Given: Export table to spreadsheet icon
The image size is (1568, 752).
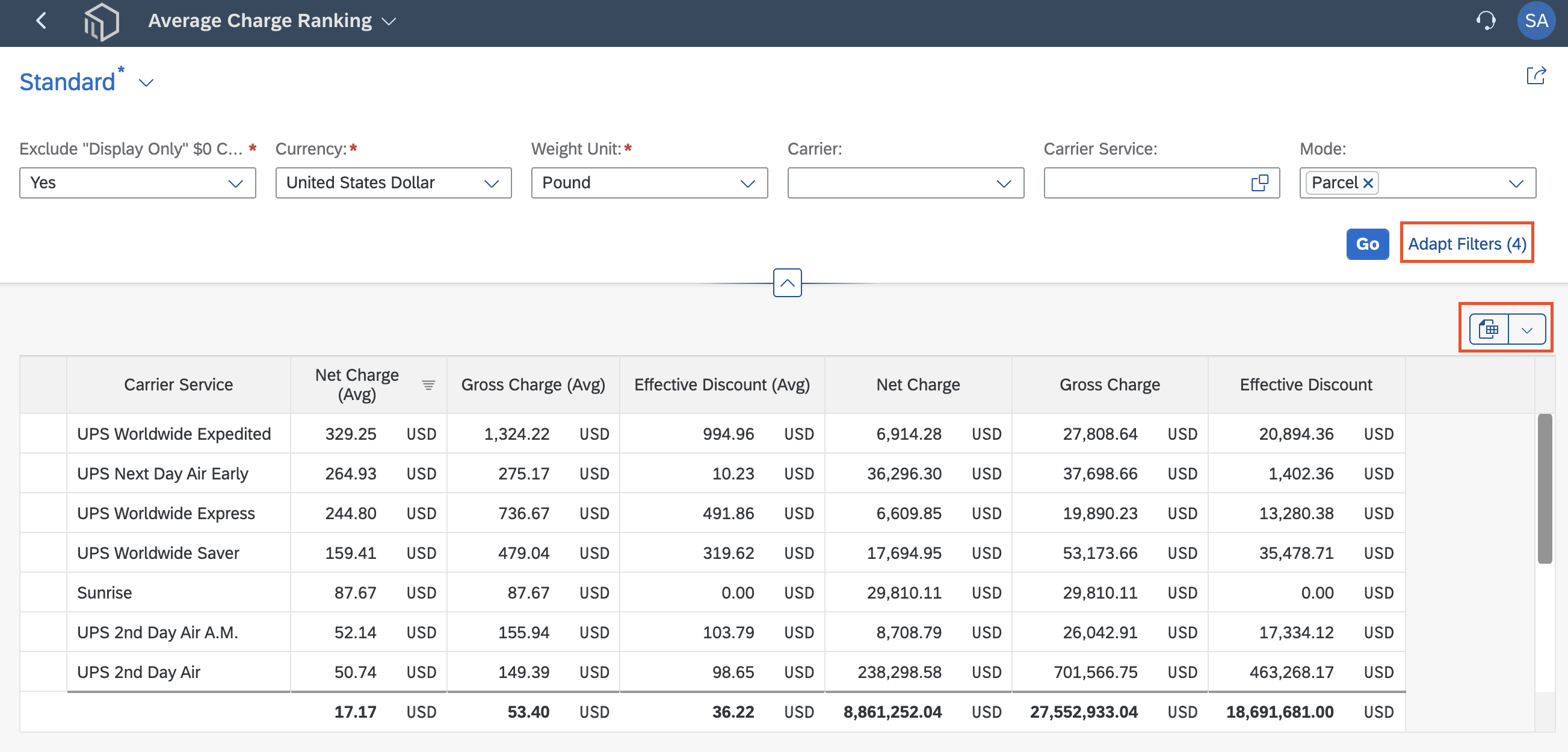Looking at the screenshot, I should (x=1489, y=330).
